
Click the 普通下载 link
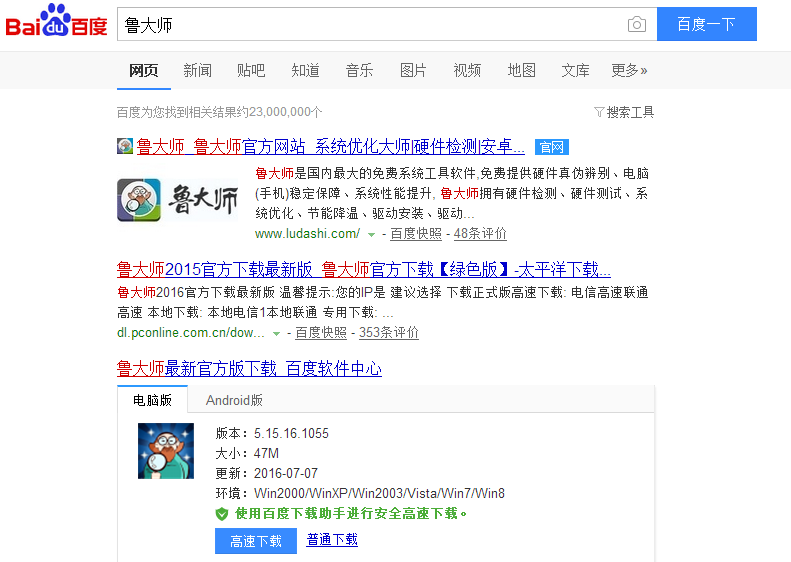point(332,540)
